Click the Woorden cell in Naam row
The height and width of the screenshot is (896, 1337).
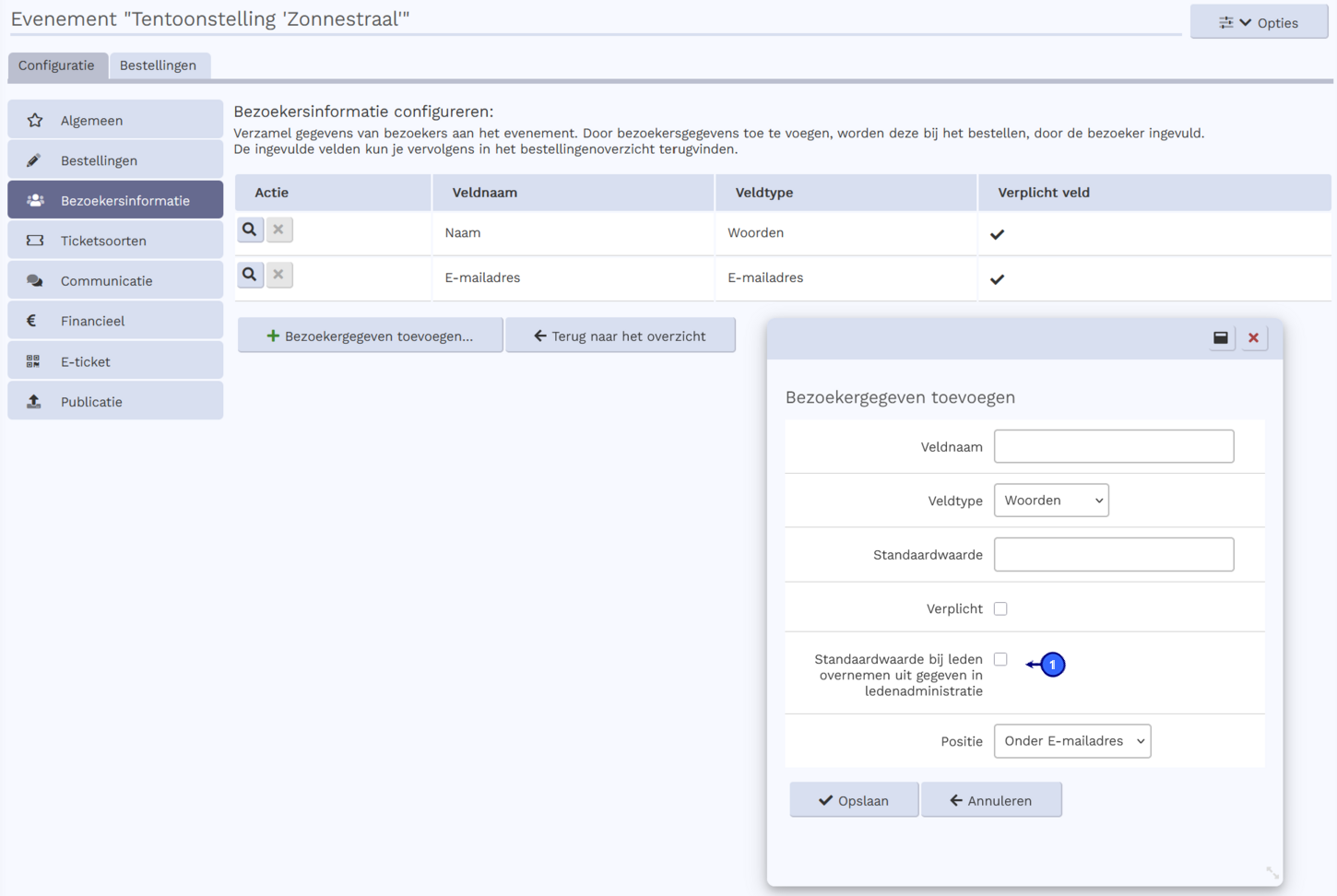point(846,233)
